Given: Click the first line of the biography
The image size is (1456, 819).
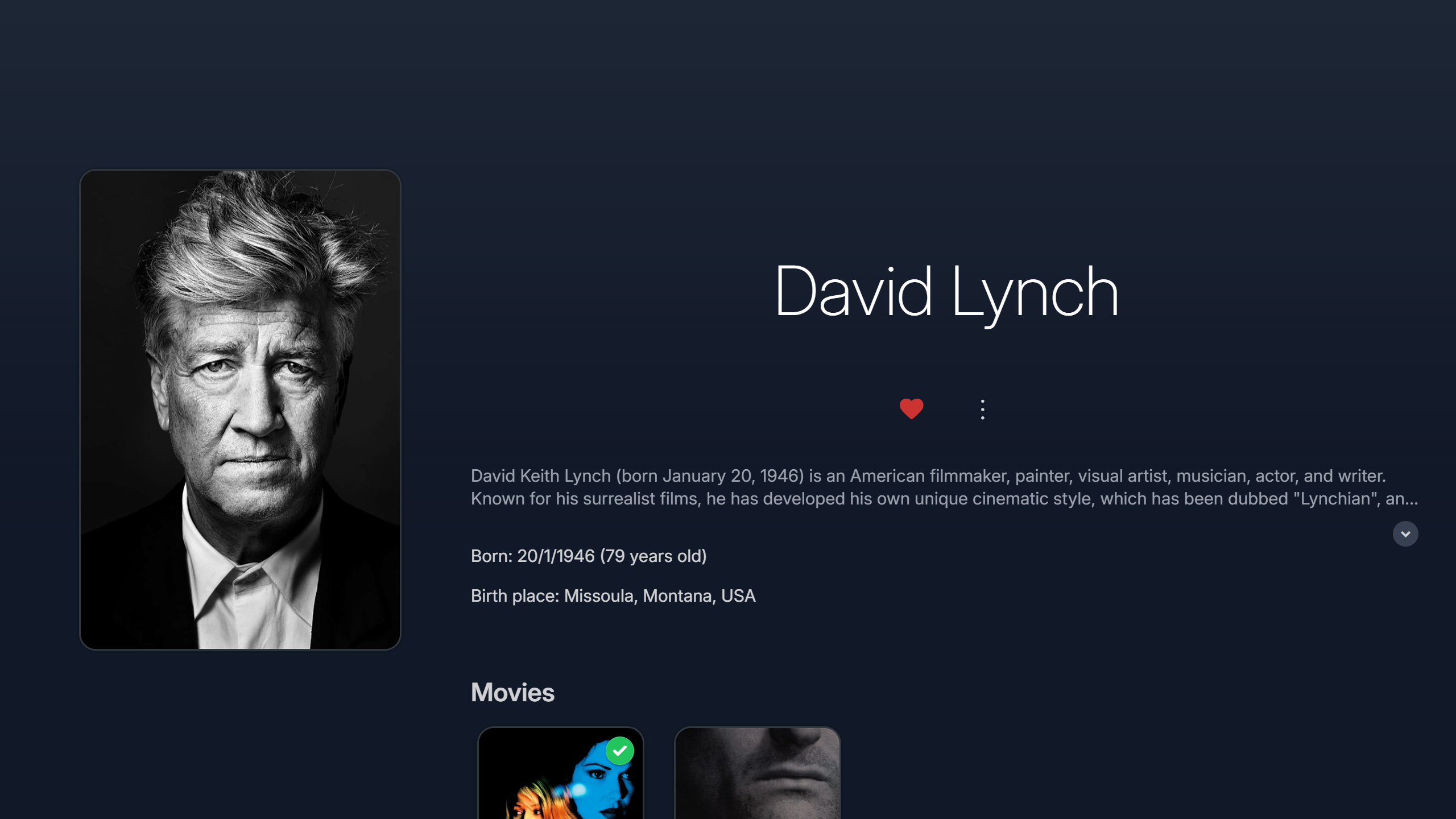Looking at the screenshot, I should click(x=928, y=475).
